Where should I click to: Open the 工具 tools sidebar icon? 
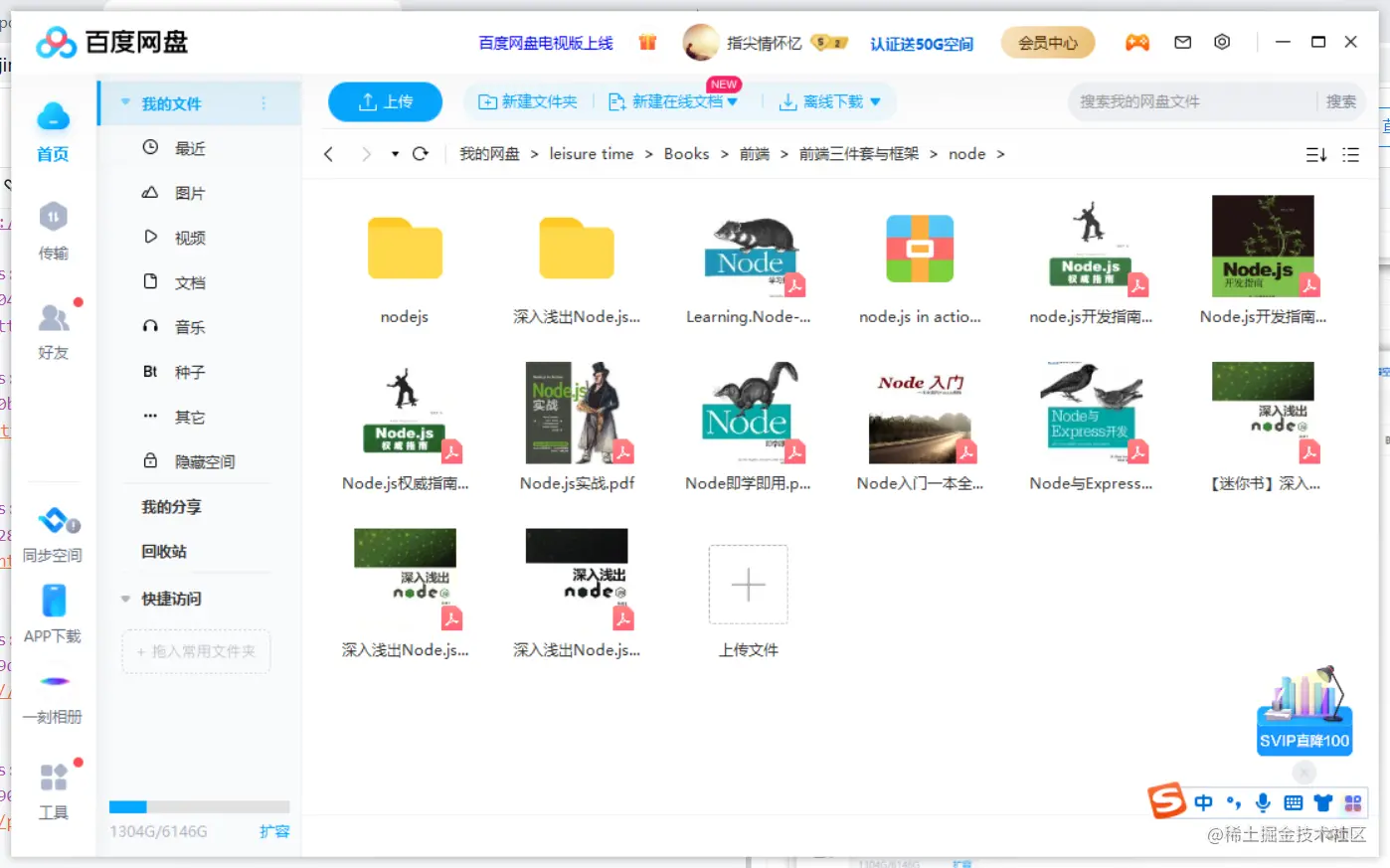[x=54, y=777]
